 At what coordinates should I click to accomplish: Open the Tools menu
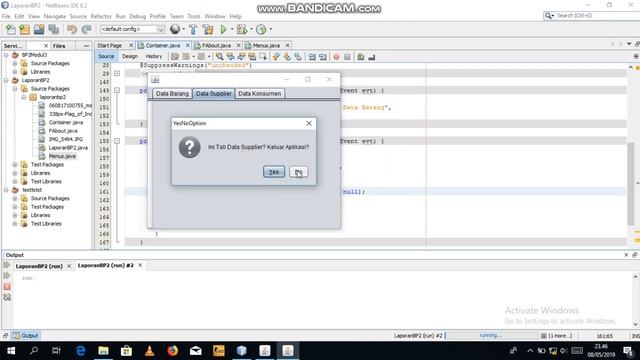click(194, 16)
